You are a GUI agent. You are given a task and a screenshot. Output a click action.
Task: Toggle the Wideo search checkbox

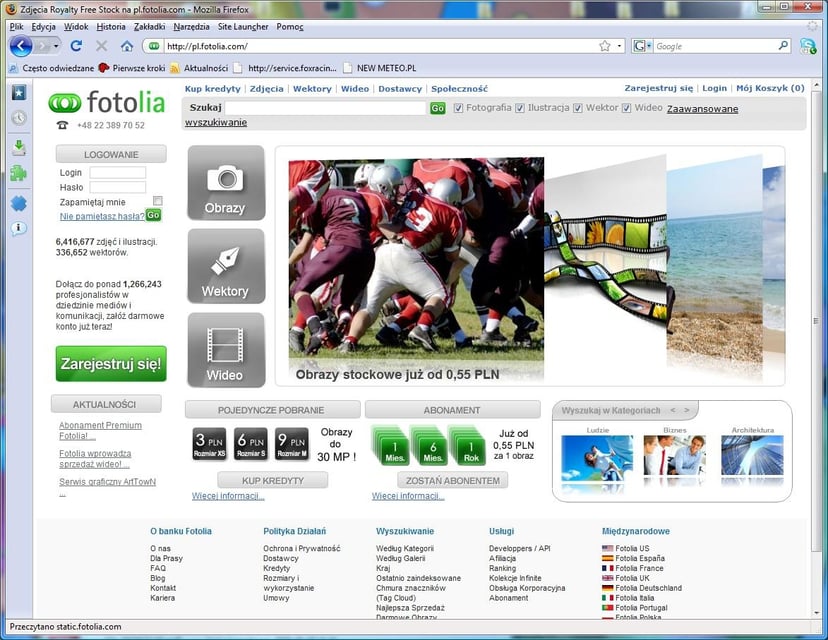627,108
